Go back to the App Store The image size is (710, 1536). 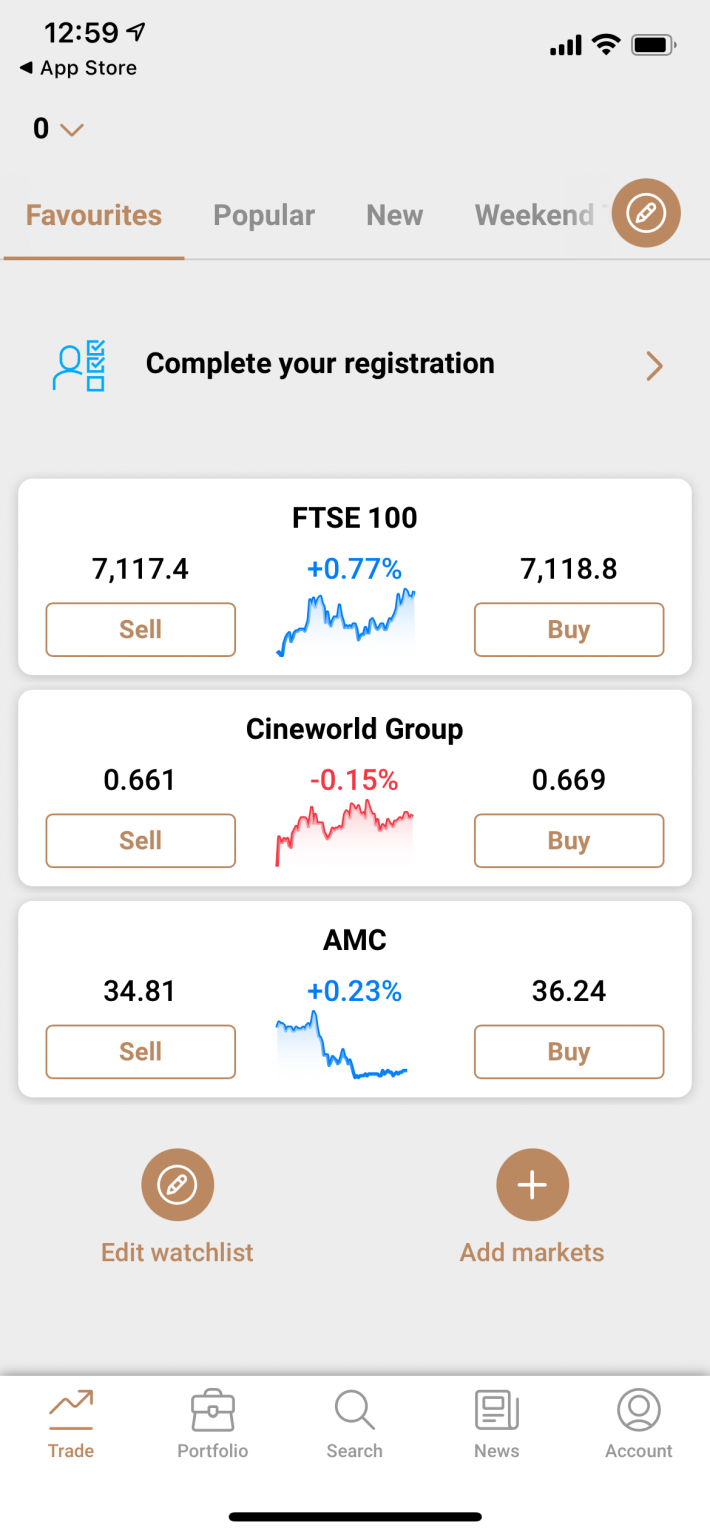click(76, 67)
